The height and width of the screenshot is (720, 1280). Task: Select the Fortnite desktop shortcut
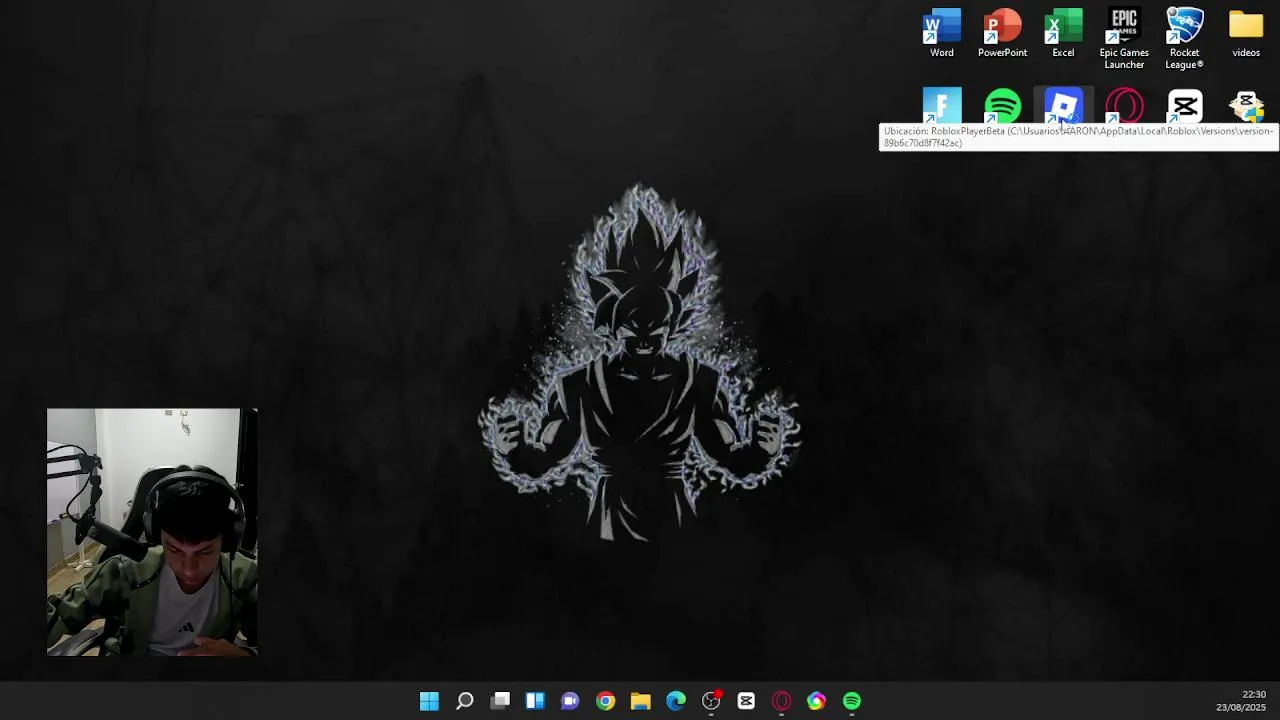[942, 106]
